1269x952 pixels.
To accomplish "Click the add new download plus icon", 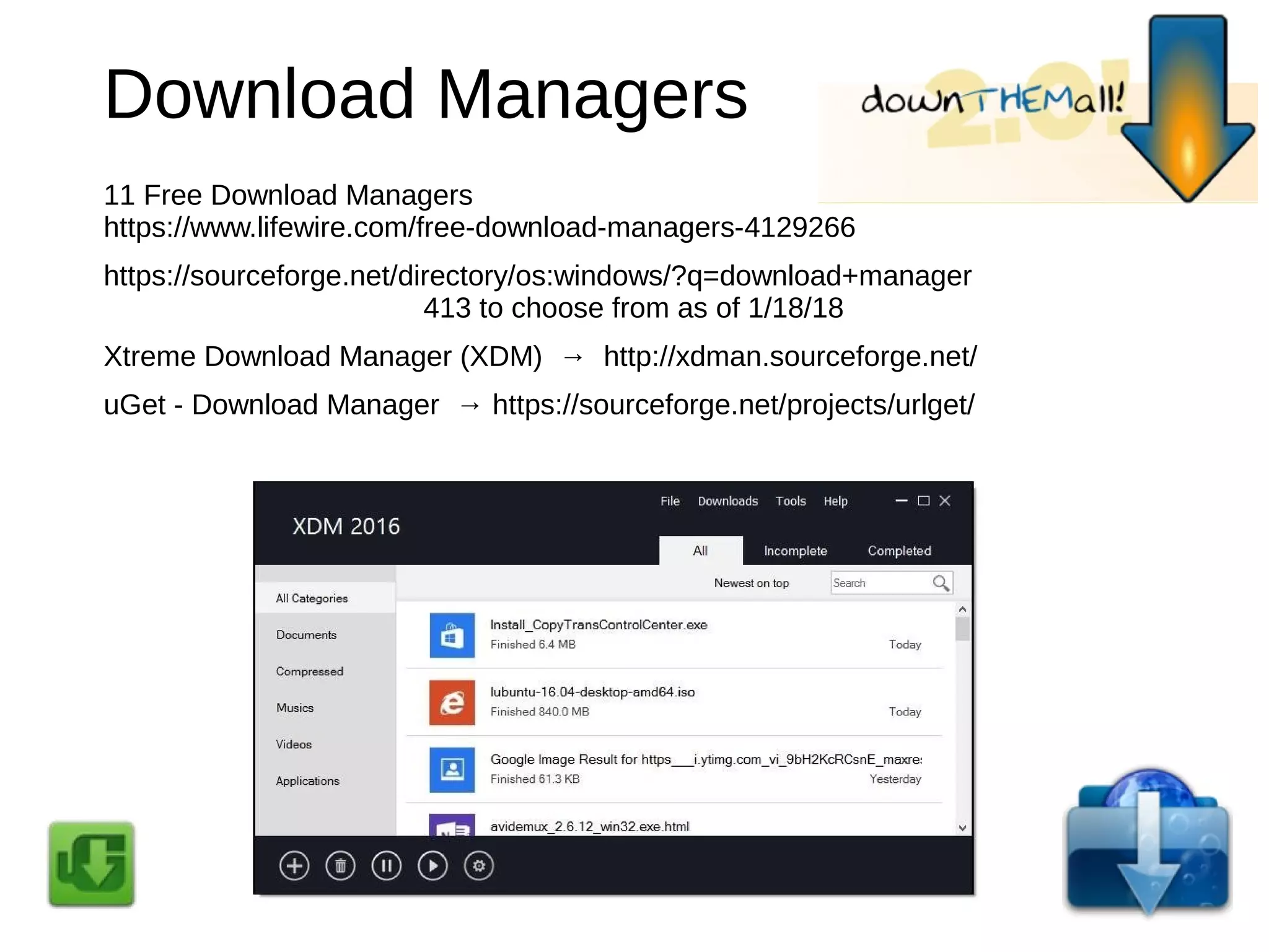I will [x=294, y=866].
